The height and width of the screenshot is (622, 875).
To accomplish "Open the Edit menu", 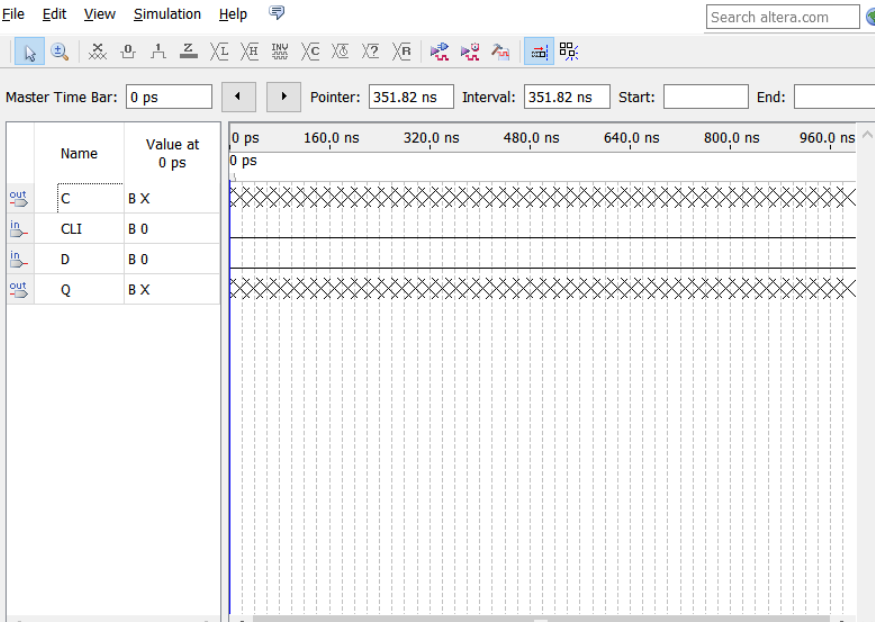I will 54,14.
